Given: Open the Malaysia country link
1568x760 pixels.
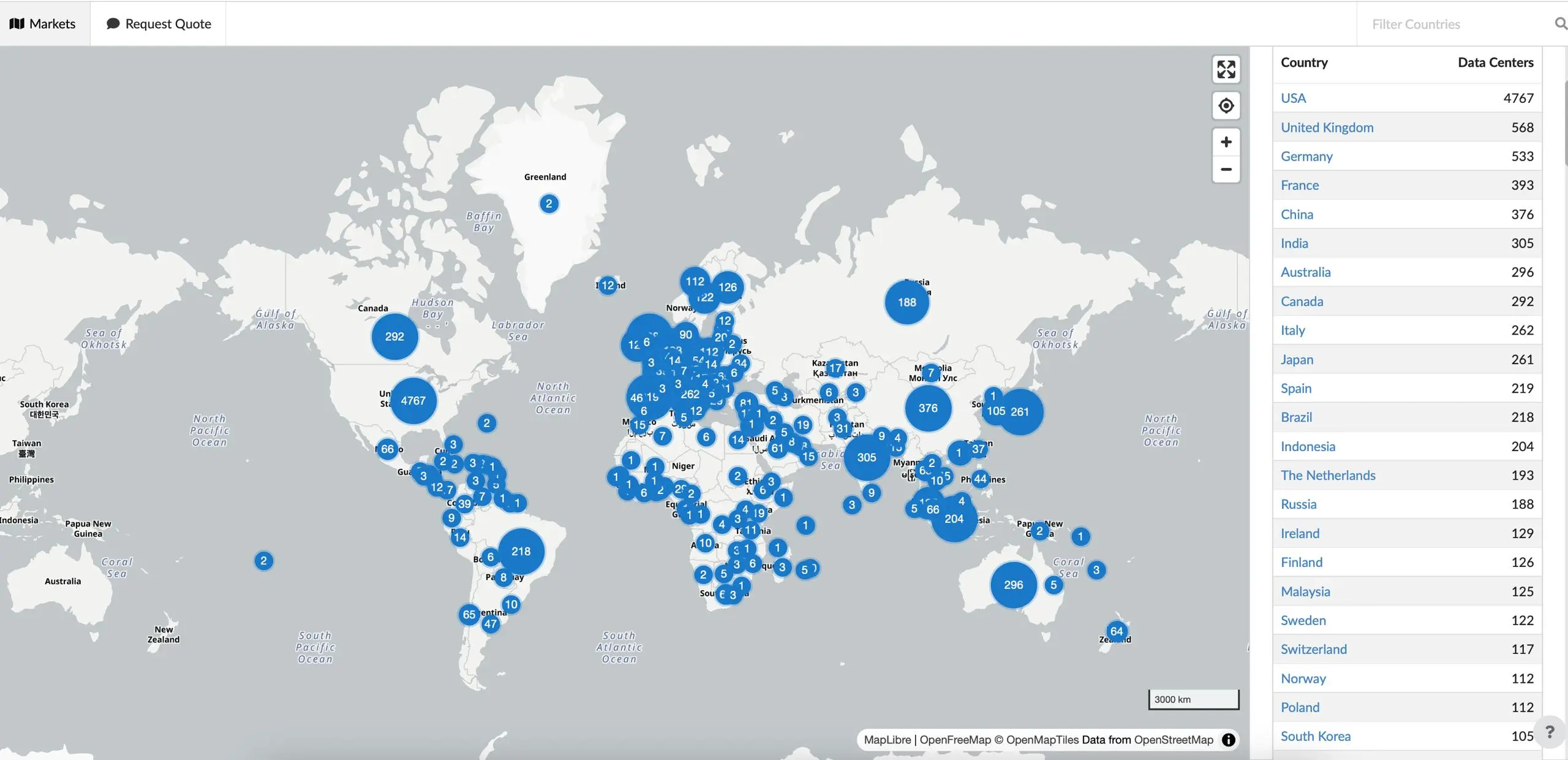Looking at the screenshot, I should coord(1305,592).
